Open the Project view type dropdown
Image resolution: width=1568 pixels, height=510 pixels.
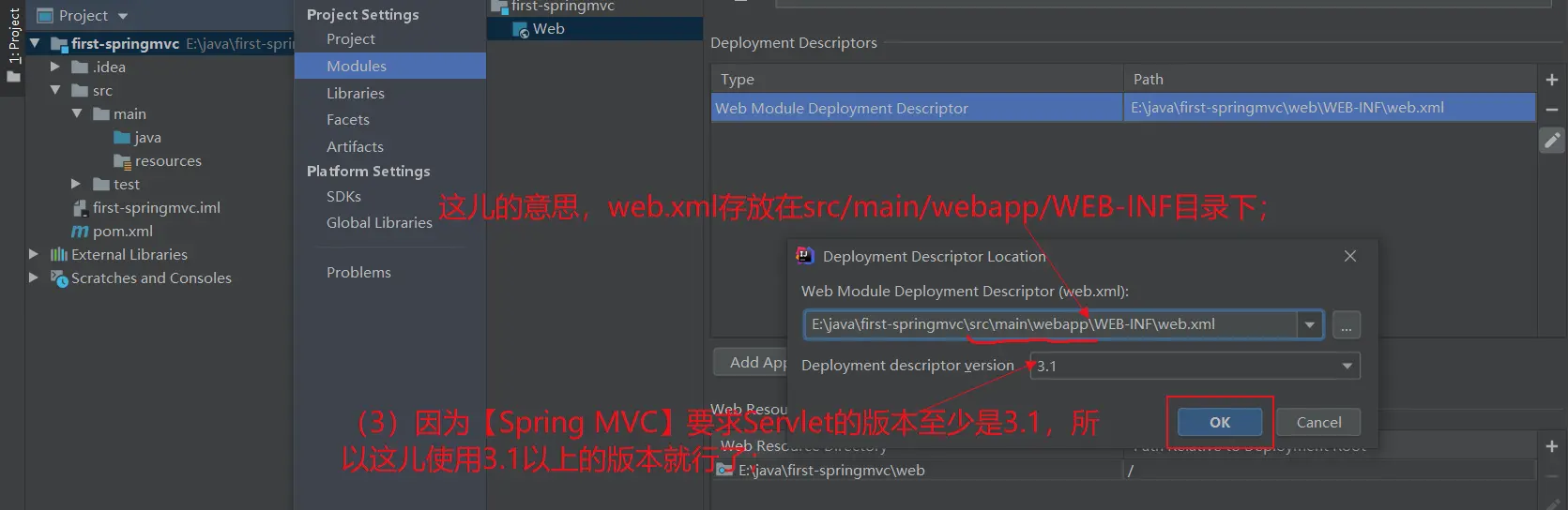(x=123, y=16)
